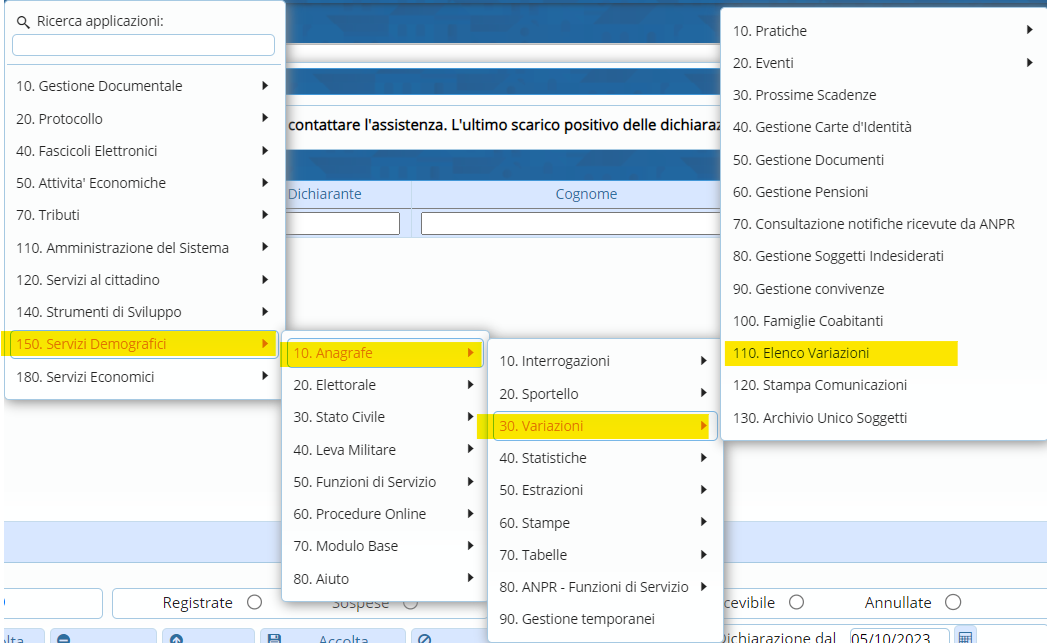Select the radio button left of Annullate label
The width and height of the screenshot is (1047, 643).
[796, 602]
